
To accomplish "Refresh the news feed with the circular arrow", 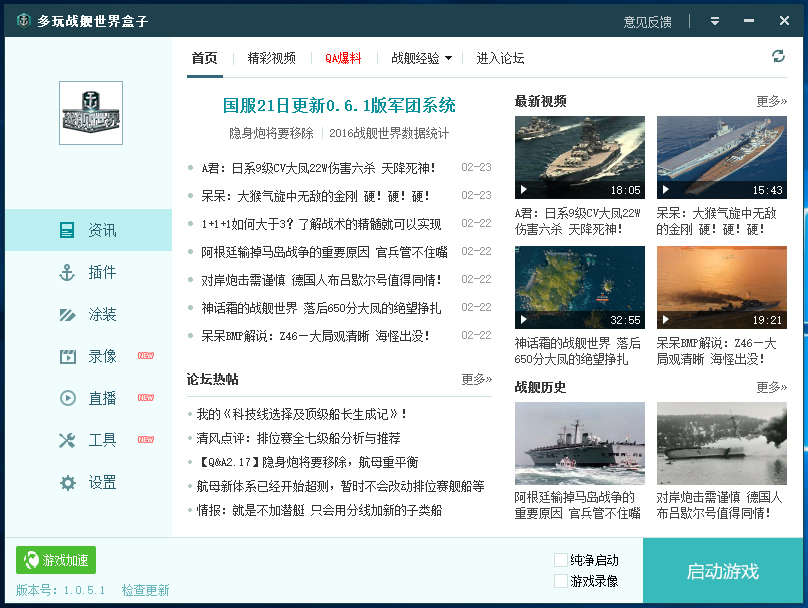I will pyautogui.click(x=779, y=58).
